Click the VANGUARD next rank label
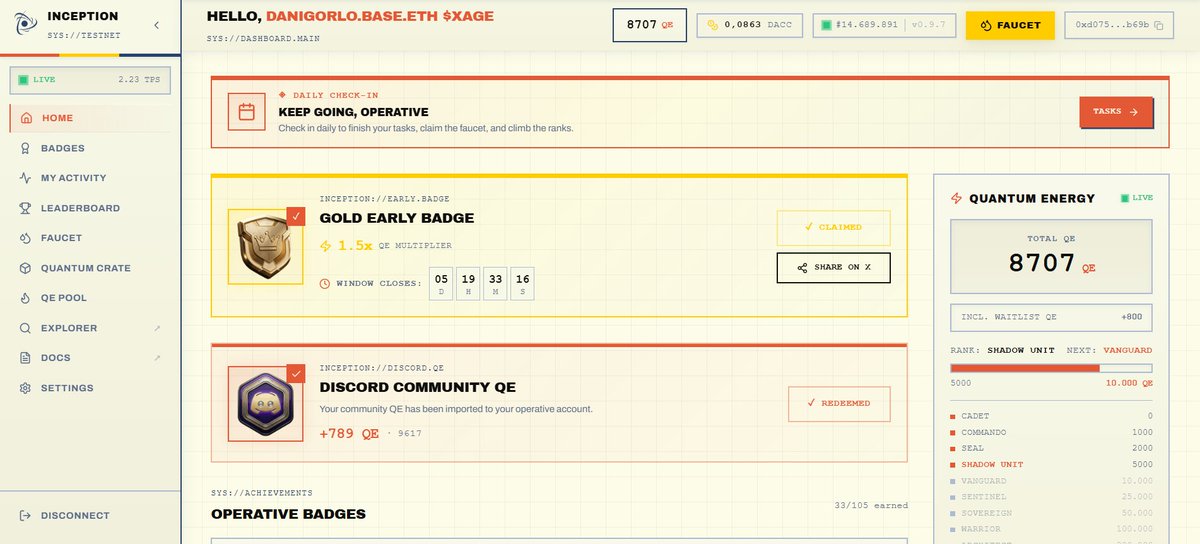This screenshot has width=1200, height=544. point(1127,350)
